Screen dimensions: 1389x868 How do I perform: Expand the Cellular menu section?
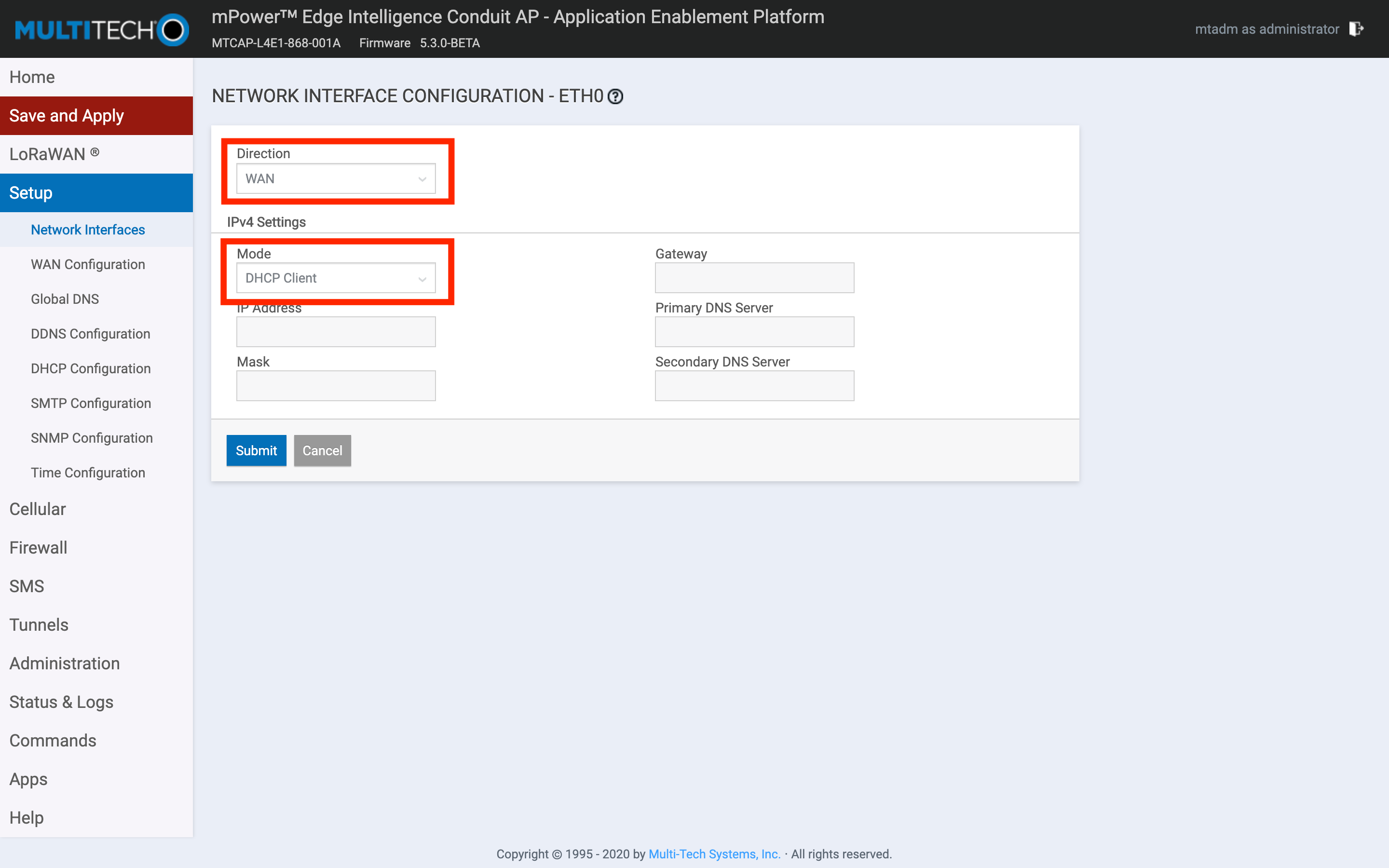(x=38, y=509)
